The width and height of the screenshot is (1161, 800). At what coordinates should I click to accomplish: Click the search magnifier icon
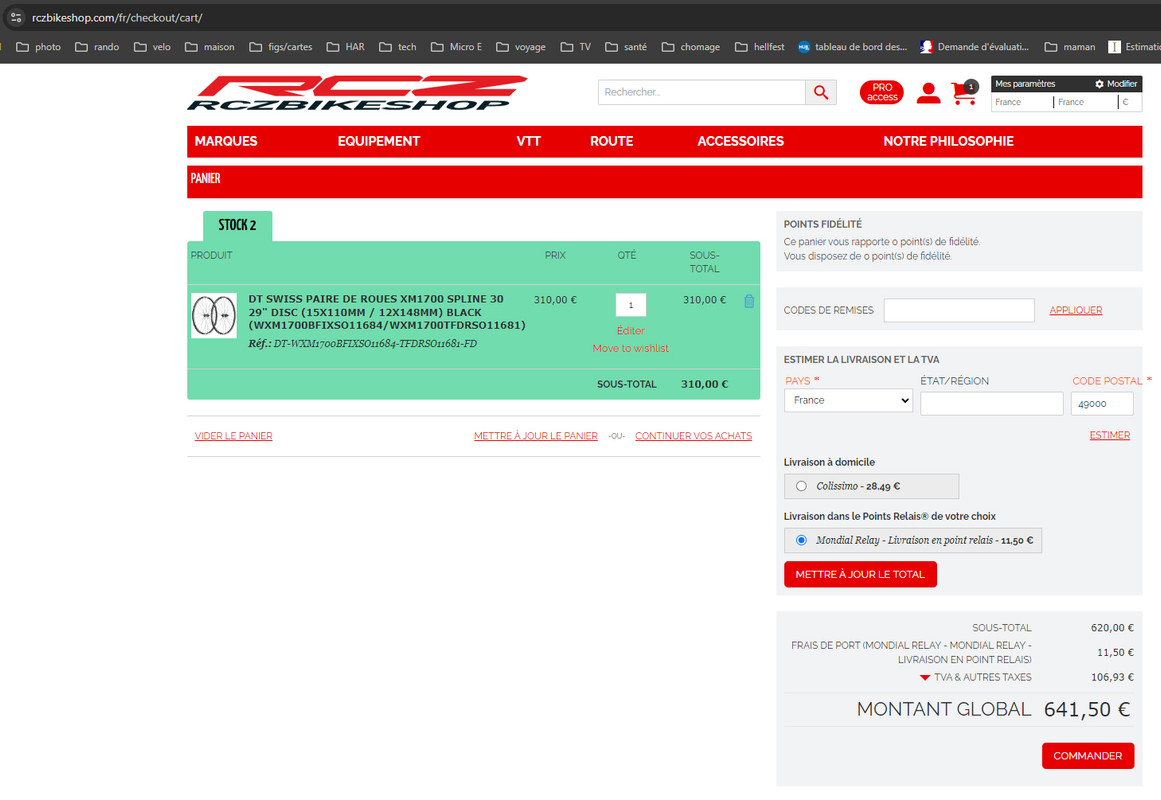820,92
